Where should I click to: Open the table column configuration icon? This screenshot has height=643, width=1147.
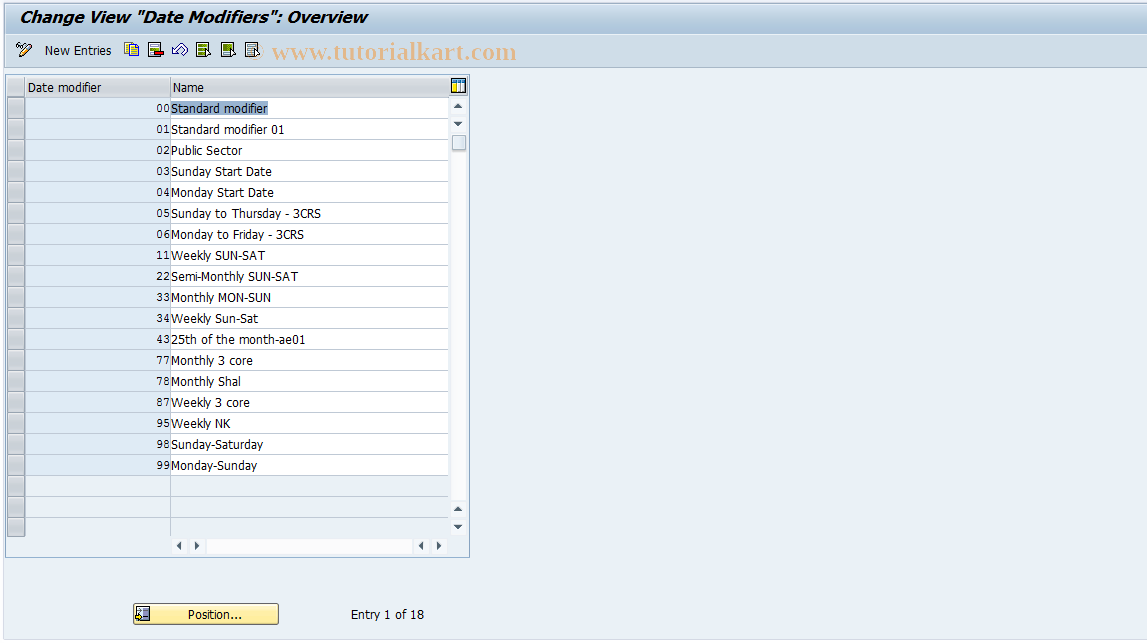[x=459, y=86]
